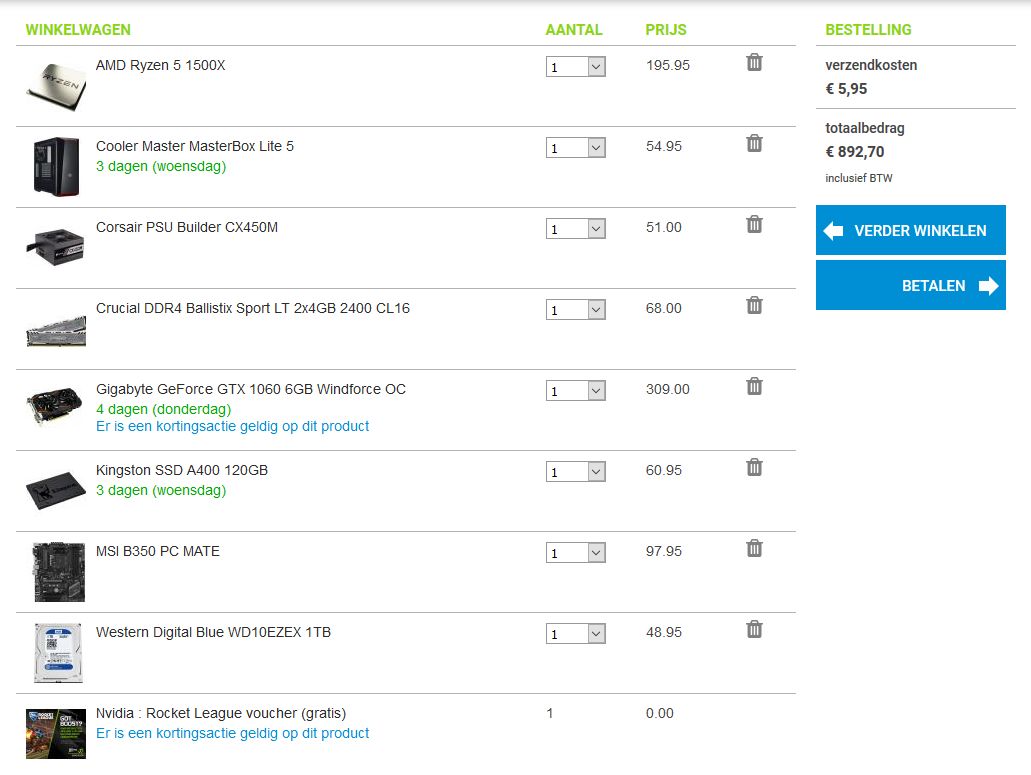Click Verder Winkelen to continue shopping
The height and width of the screenshot is (775, 1031).
[x=910, y=231]
